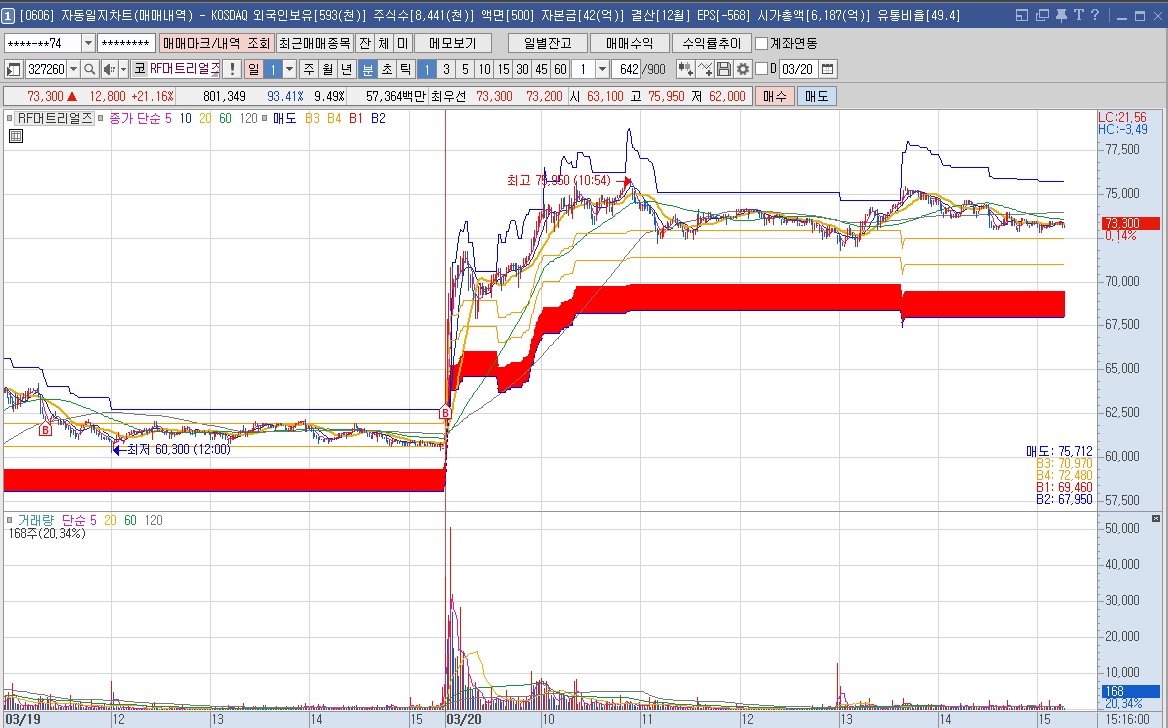The height and width of the screenshot is (728, 1168).
Task: Click the add line indicator icon
Action: (x=705, y=69)
